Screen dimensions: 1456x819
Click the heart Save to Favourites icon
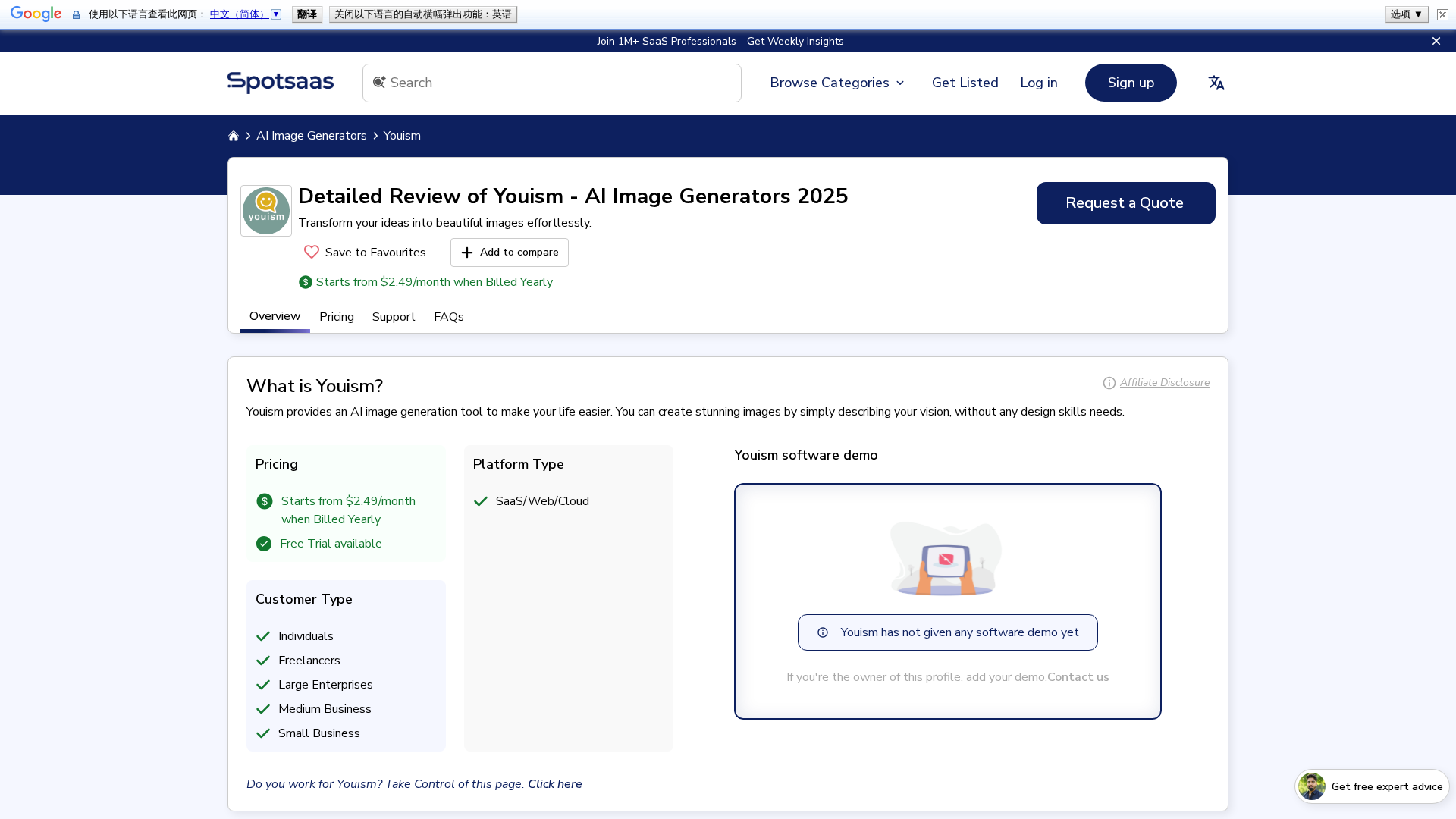[312, 252]
